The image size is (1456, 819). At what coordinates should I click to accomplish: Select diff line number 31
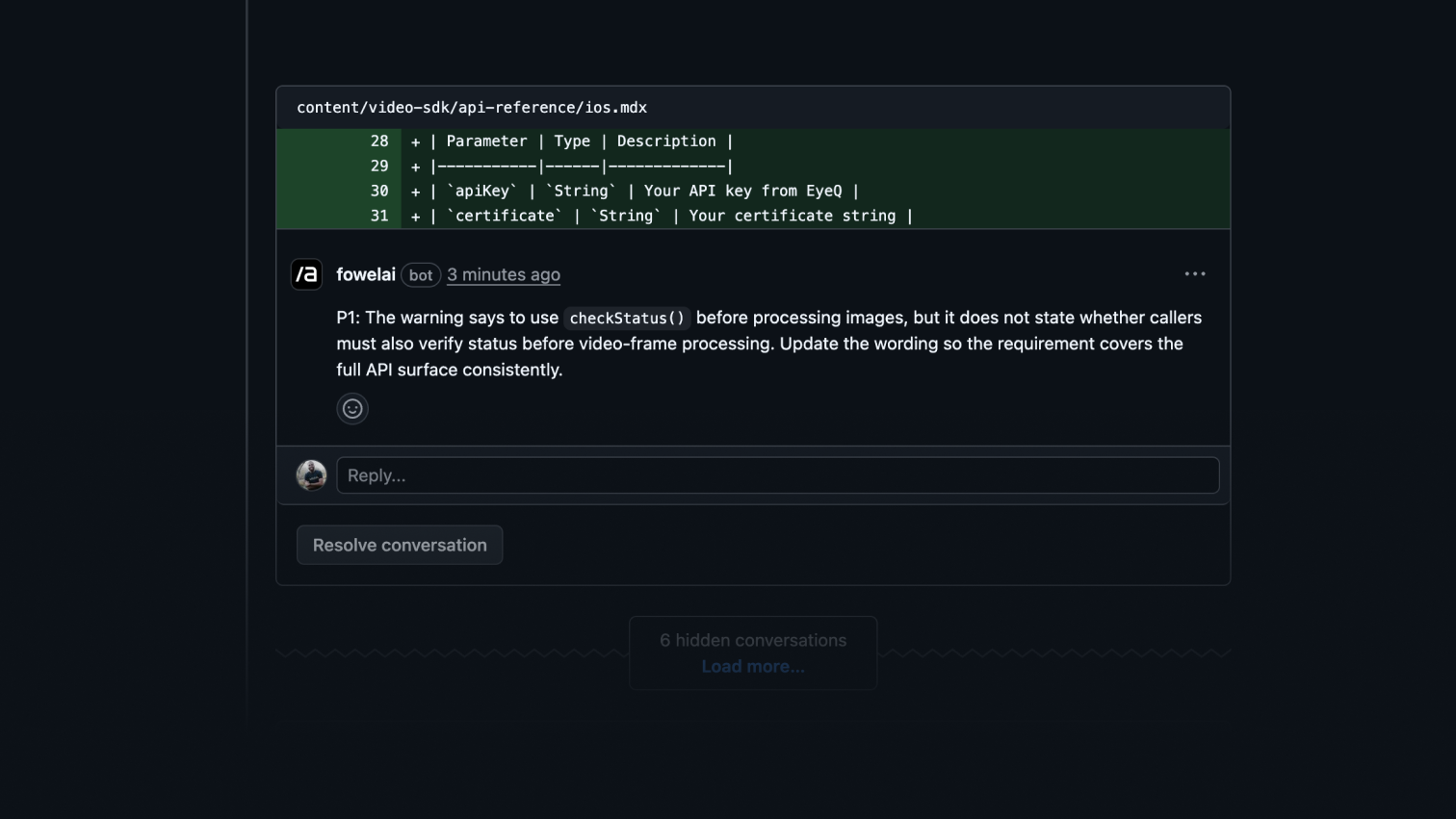pos(379,217)
